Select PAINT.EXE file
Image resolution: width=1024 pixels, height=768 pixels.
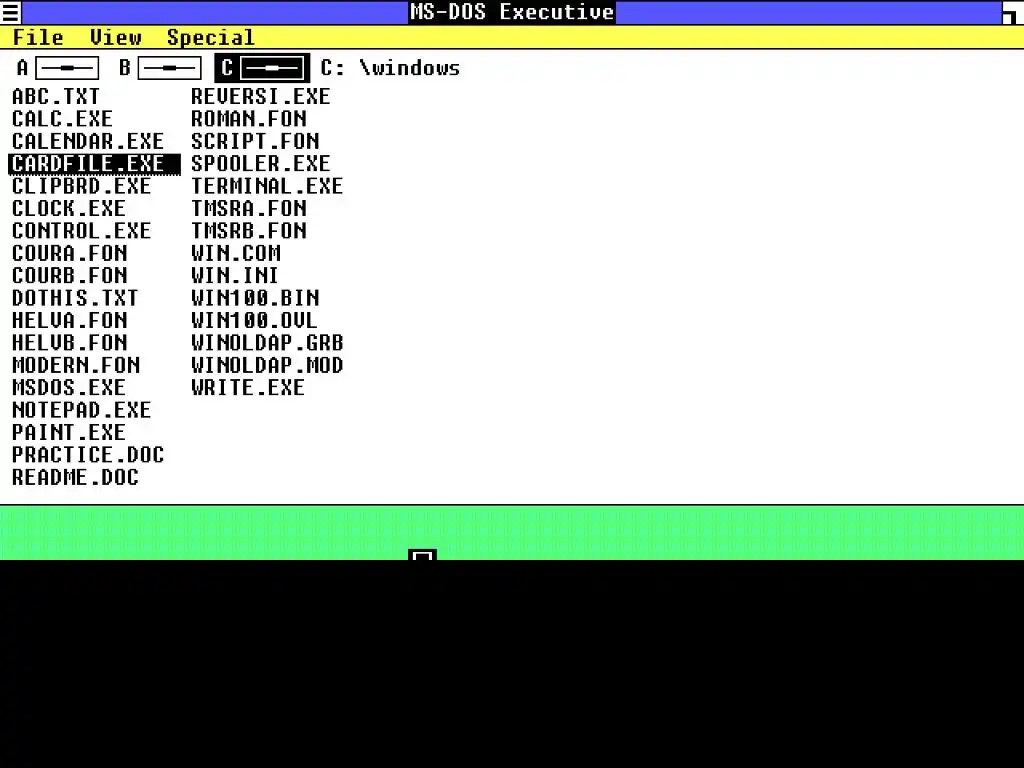[69, 432]
